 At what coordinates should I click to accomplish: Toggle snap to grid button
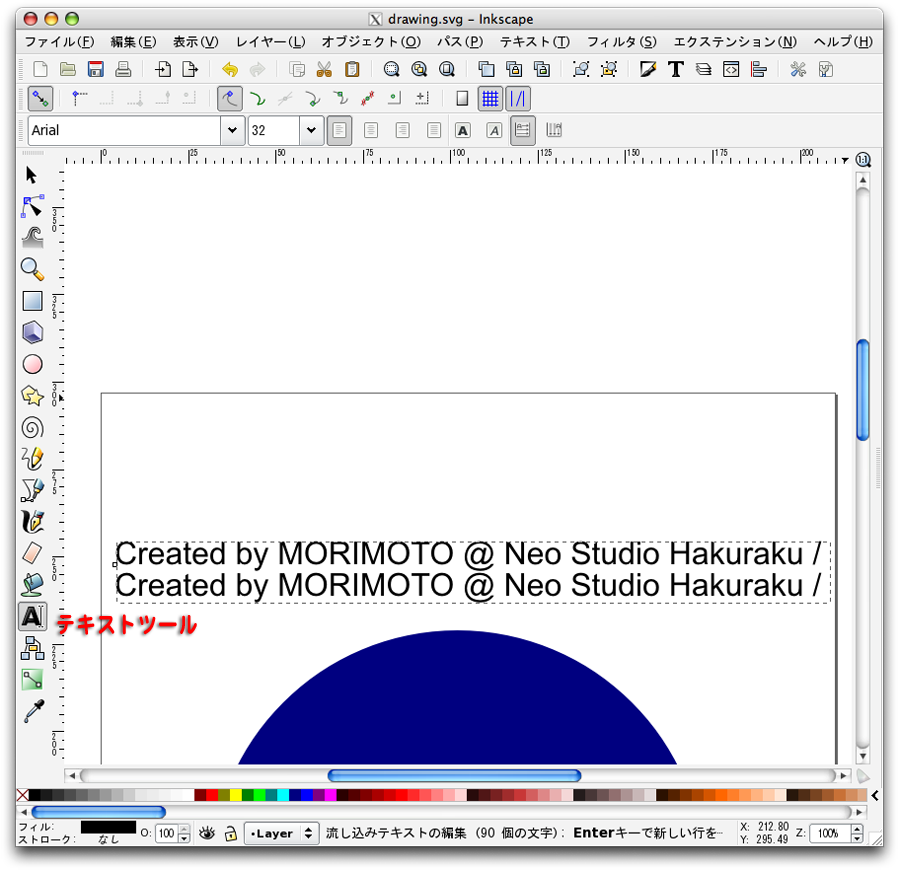pyautogui.click(x=490, y=99)
